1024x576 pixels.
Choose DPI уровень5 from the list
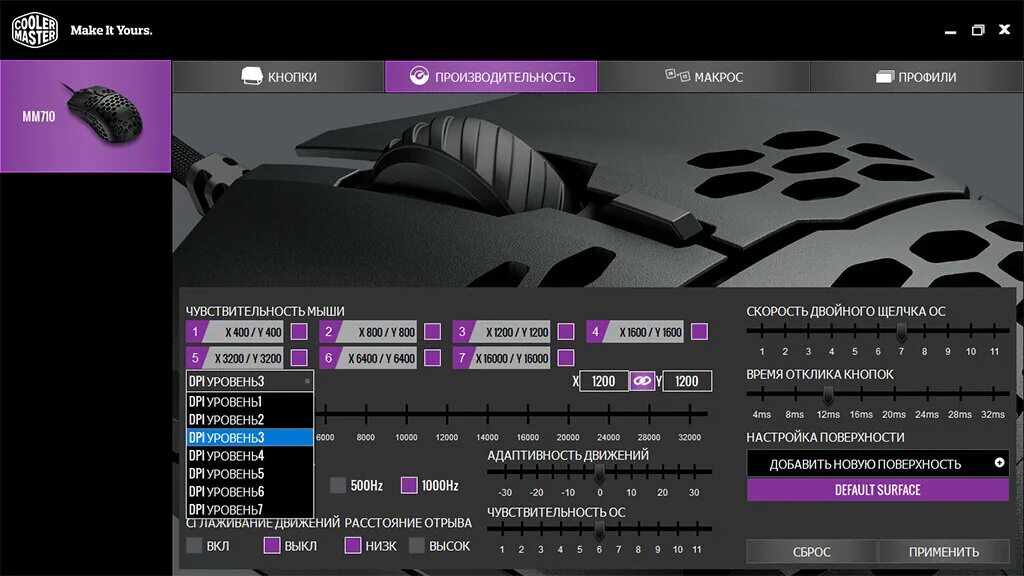[249, 473]
